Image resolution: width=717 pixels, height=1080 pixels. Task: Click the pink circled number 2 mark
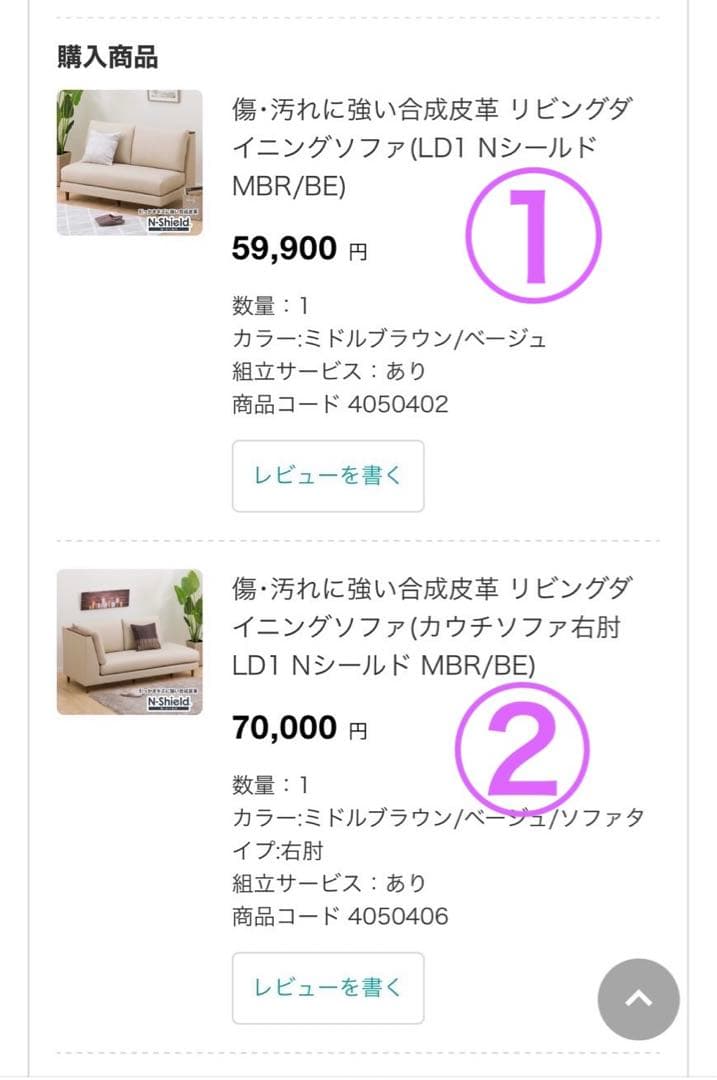tap(523, 748)
